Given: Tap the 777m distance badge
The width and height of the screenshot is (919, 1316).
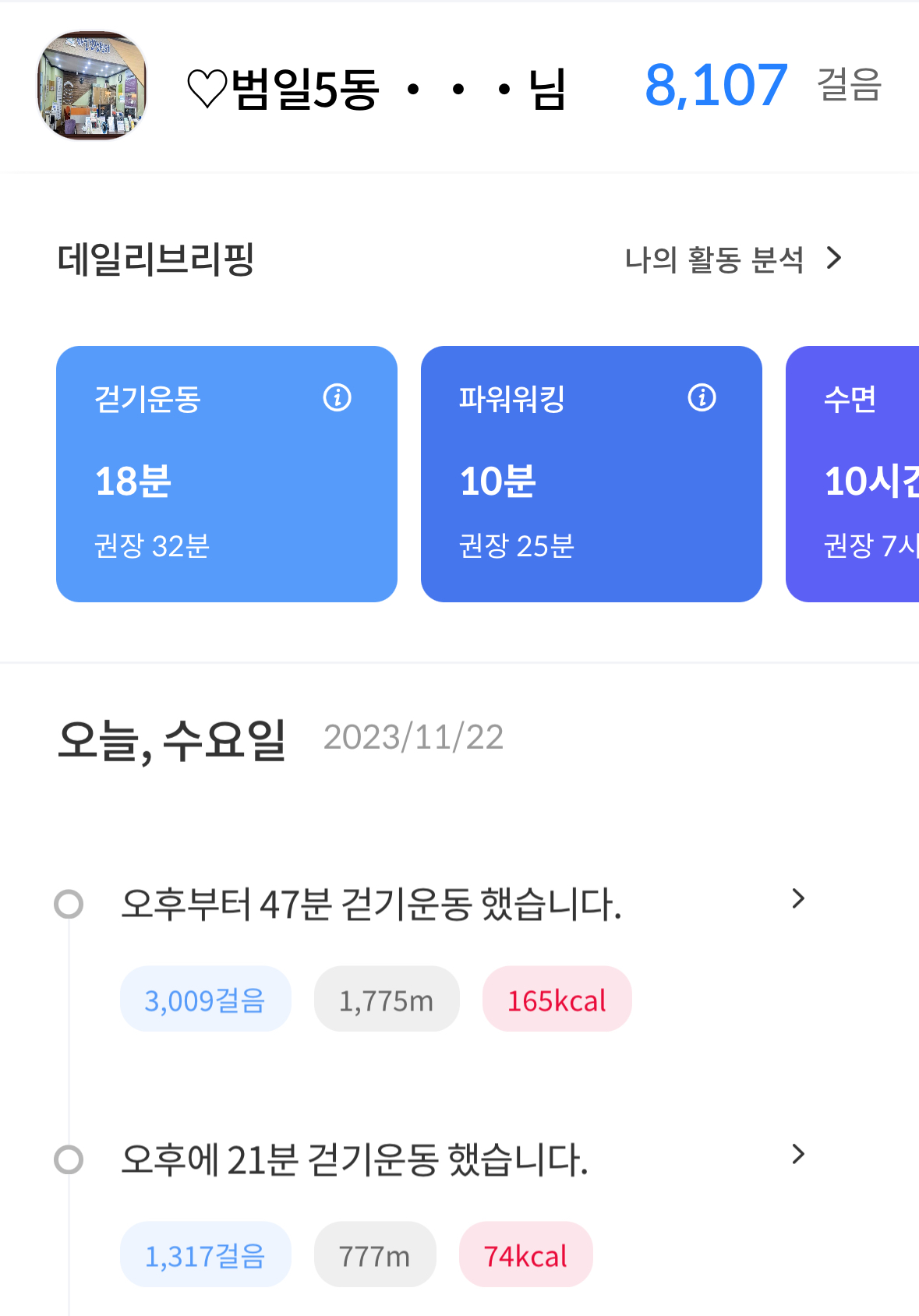Looking at the screenshot, I should (375, 1255).
